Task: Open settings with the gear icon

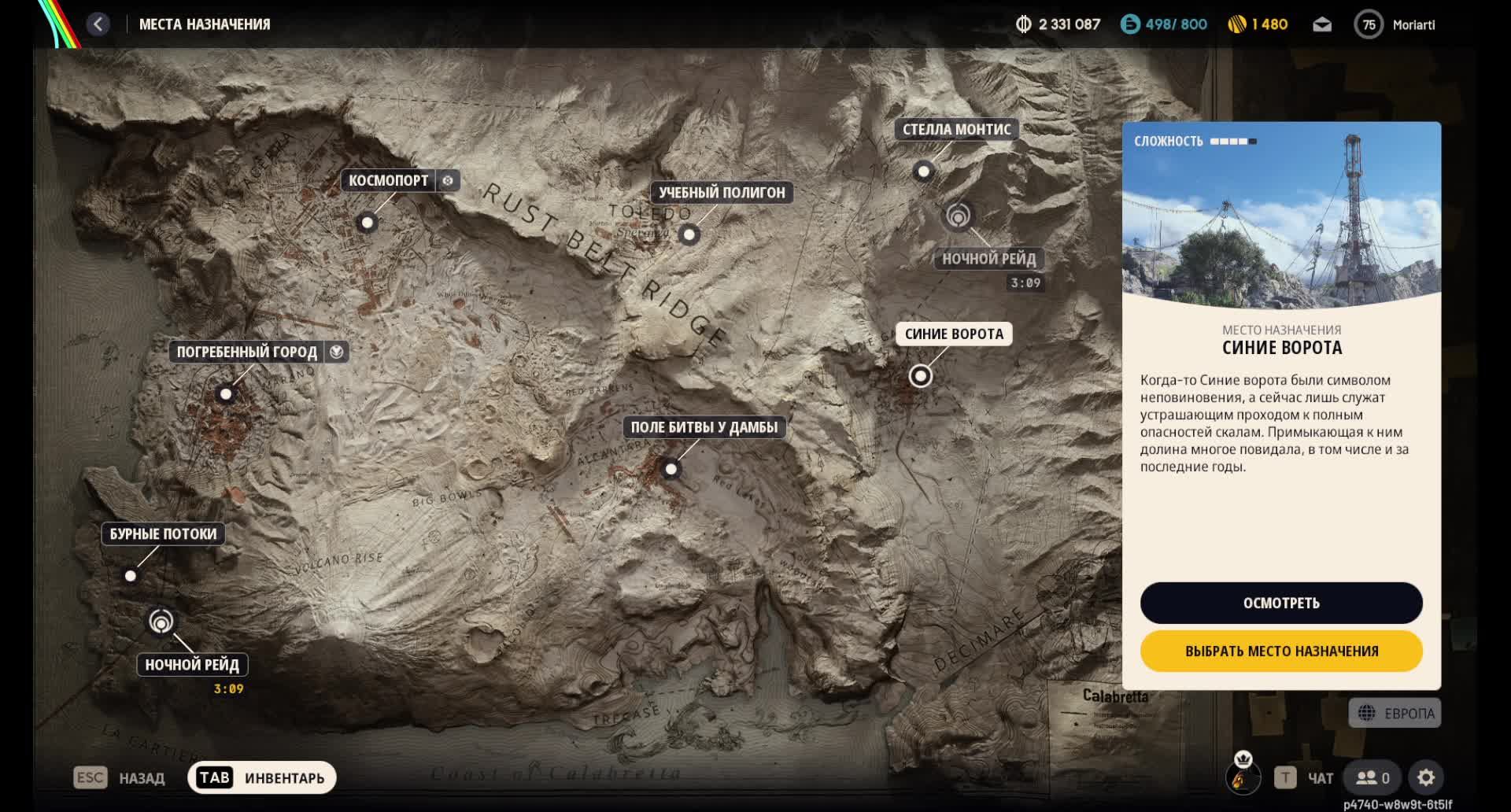Action: pos(1426,777)
